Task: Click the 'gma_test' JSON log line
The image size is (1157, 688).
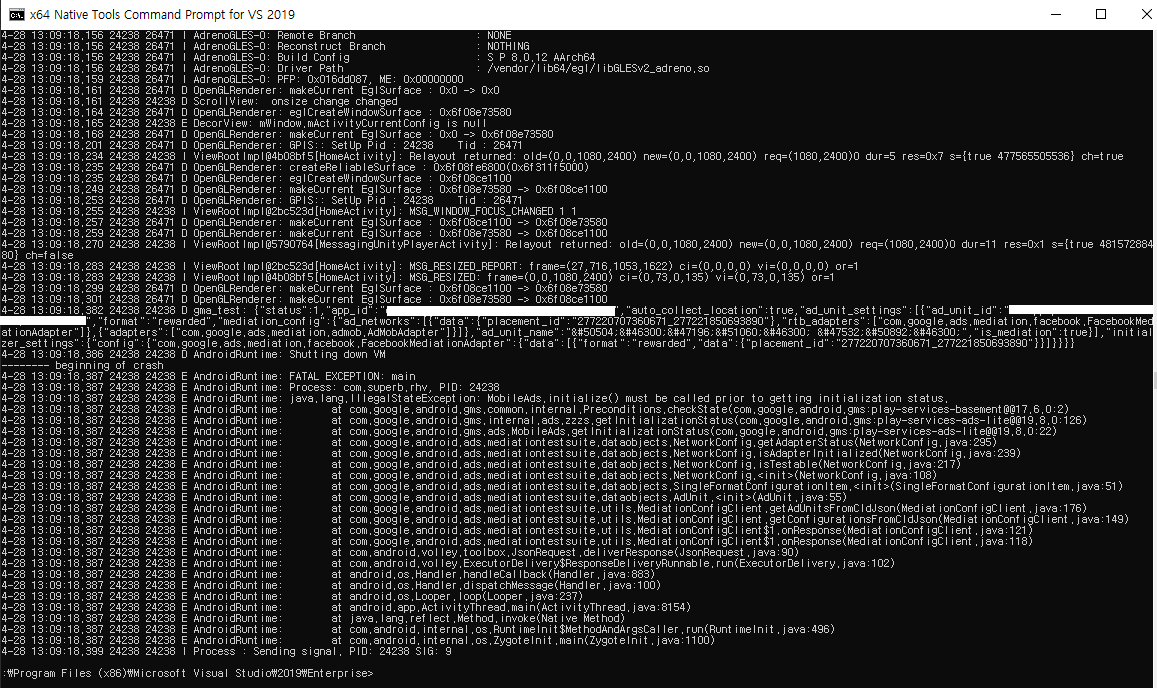Action: pyautogui.click(x=577, y=327)
